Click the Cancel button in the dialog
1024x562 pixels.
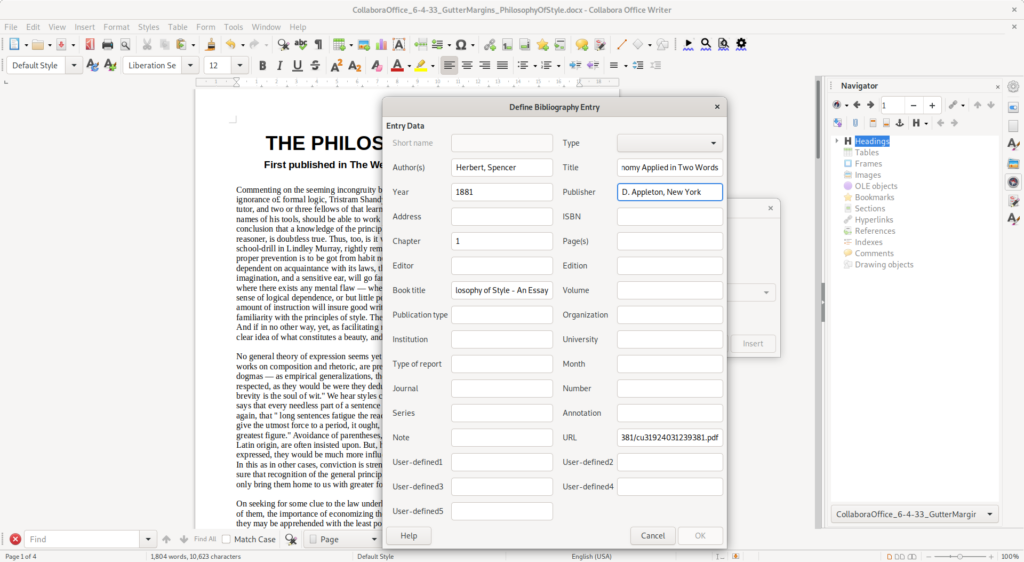[652, 536]
